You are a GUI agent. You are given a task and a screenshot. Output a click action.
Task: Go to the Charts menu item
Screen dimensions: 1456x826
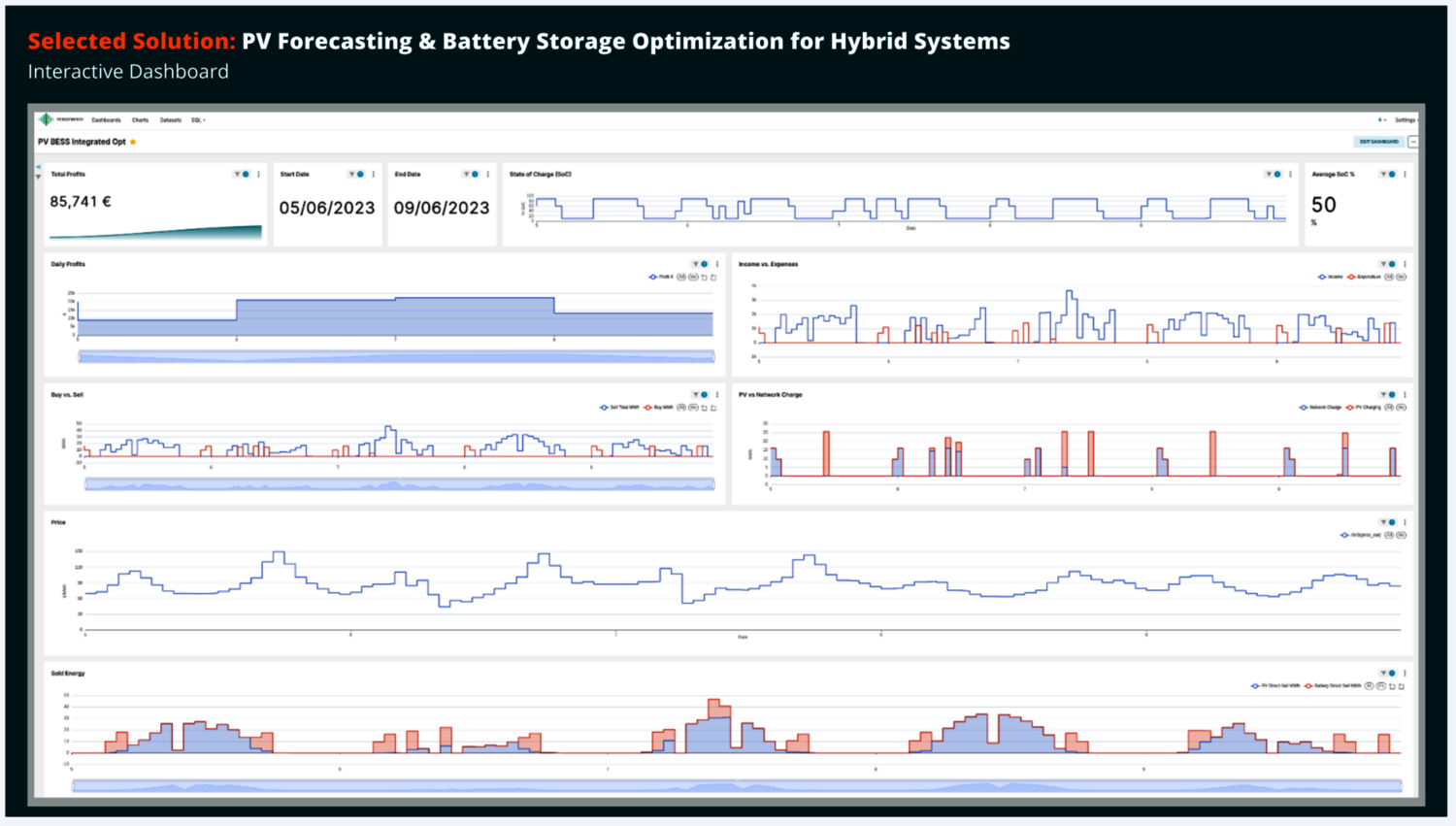tap(141, 120)
